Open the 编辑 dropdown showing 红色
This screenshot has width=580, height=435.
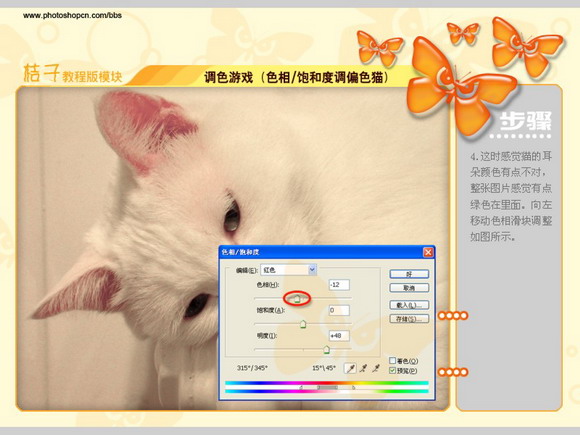(x=289, y=270)
